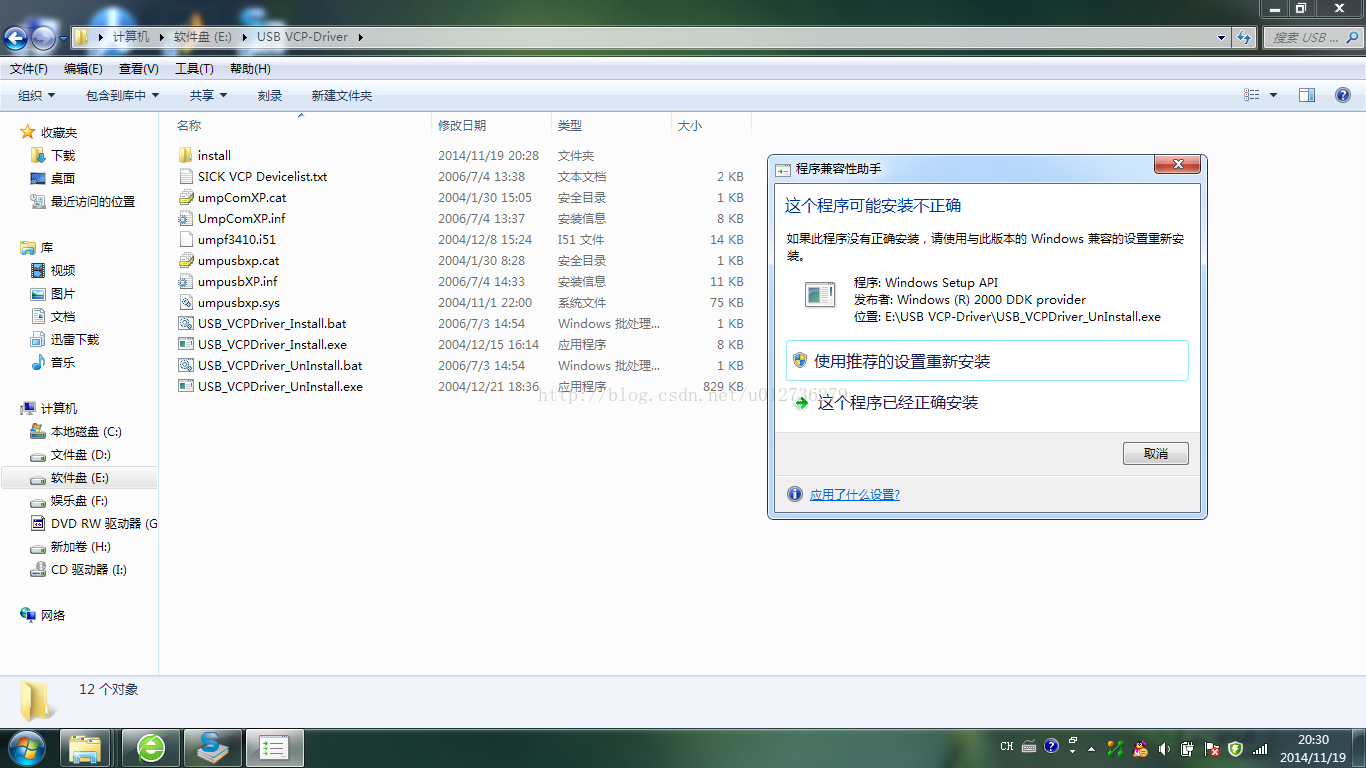This screenshot has width=1366, height=768.
Task: Toggle the preview pane icon
Action: pyautogui.click(x=1307, y=95)
